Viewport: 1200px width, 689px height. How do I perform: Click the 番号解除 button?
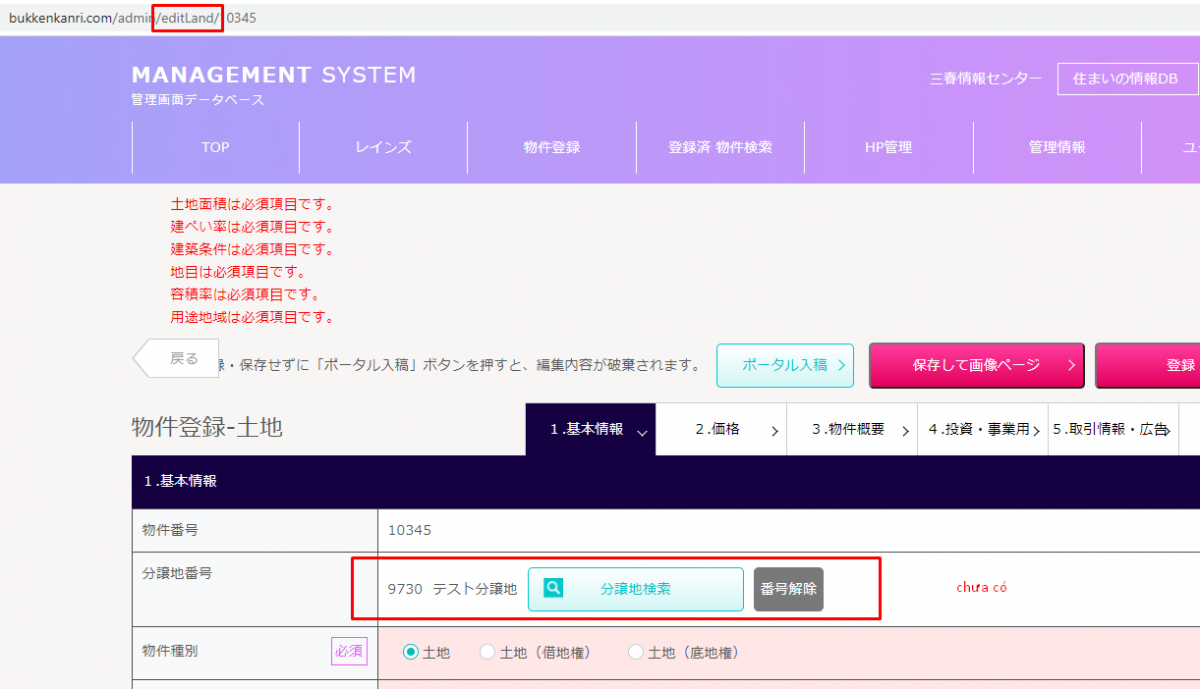pyautogui.click(x=788, y=589)
